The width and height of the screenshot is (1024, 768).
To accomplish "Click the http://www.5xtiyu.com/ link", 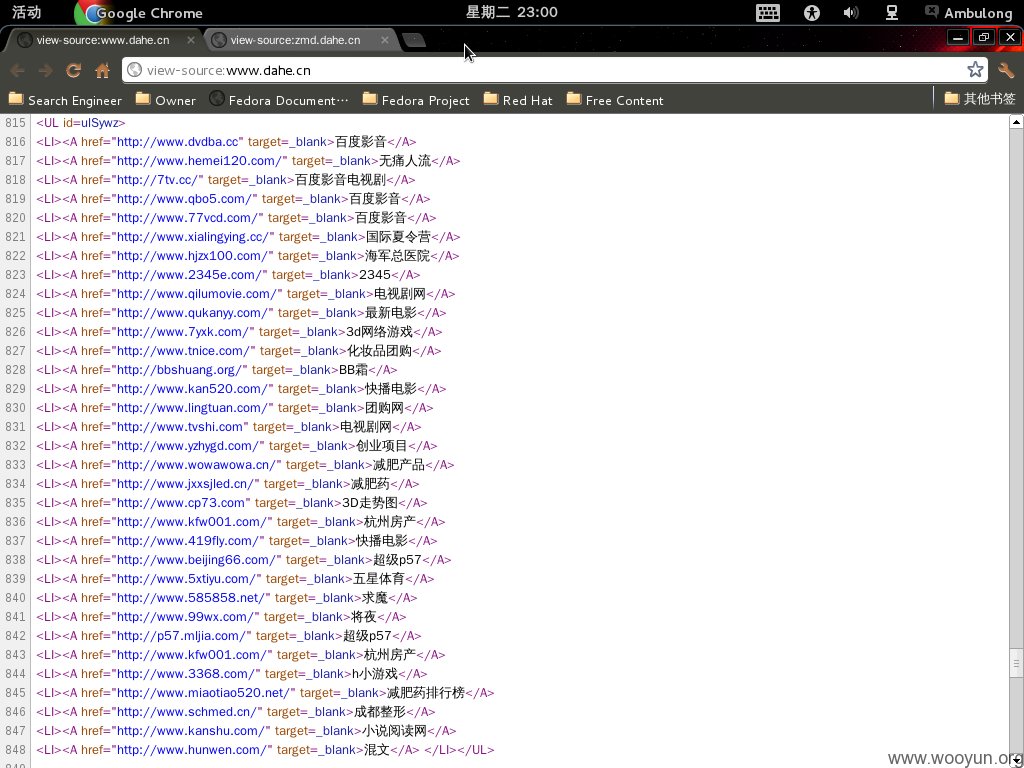I will tap(187, 578).
